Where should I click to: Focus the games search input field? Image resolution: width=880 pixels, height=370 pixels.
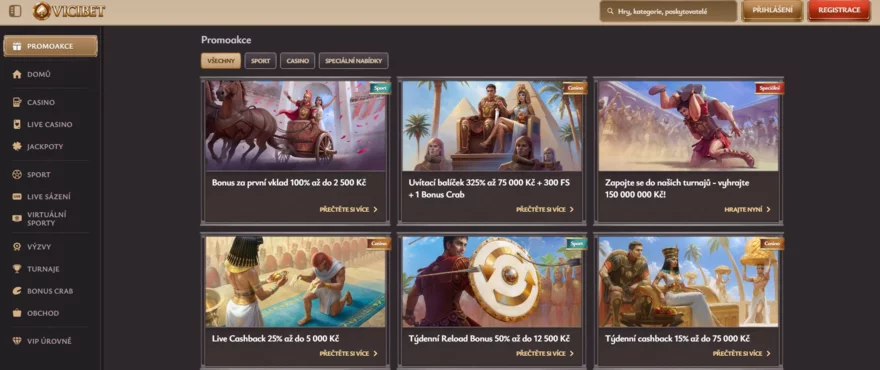(x=668, y=11)
